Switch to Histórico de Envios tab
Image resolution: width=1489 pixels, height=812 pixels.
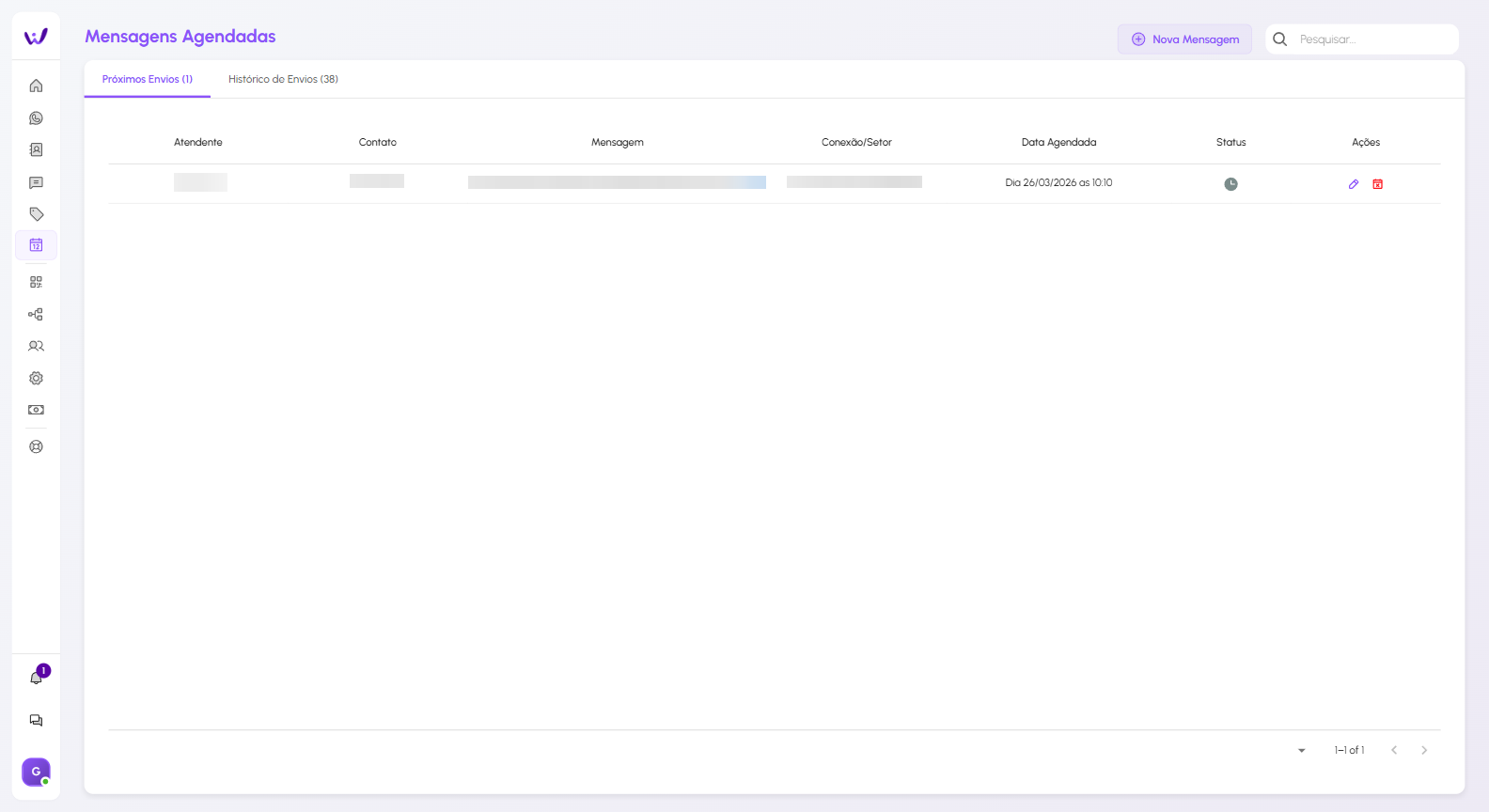(x=283, y=80)
